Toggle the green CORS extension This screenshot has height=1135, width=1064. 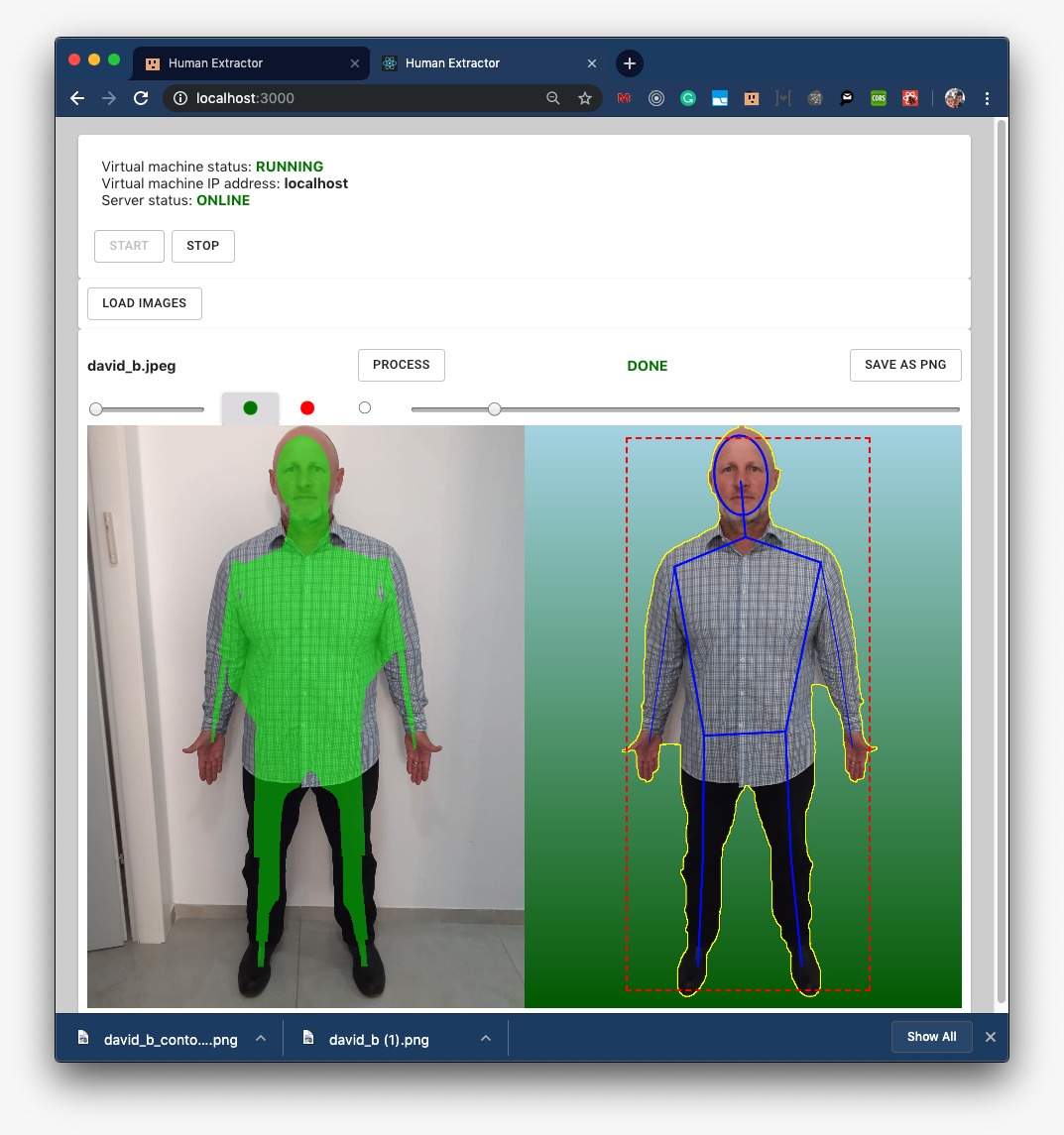879,98
